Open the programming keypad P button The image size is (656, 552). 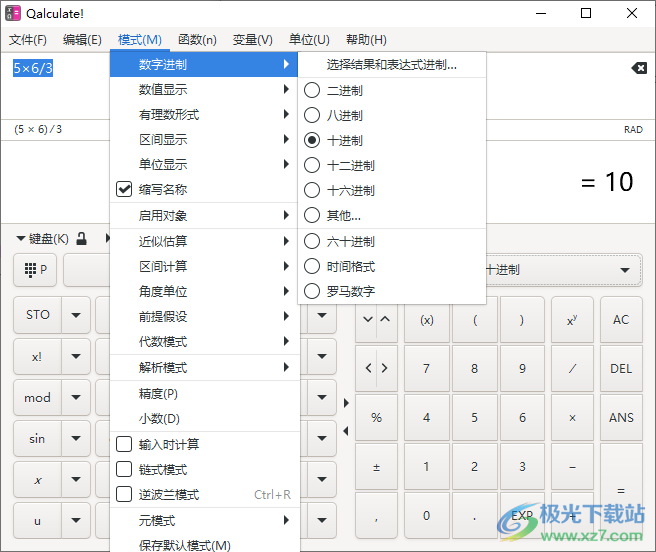pyautogui.click(x=35, y=270)
